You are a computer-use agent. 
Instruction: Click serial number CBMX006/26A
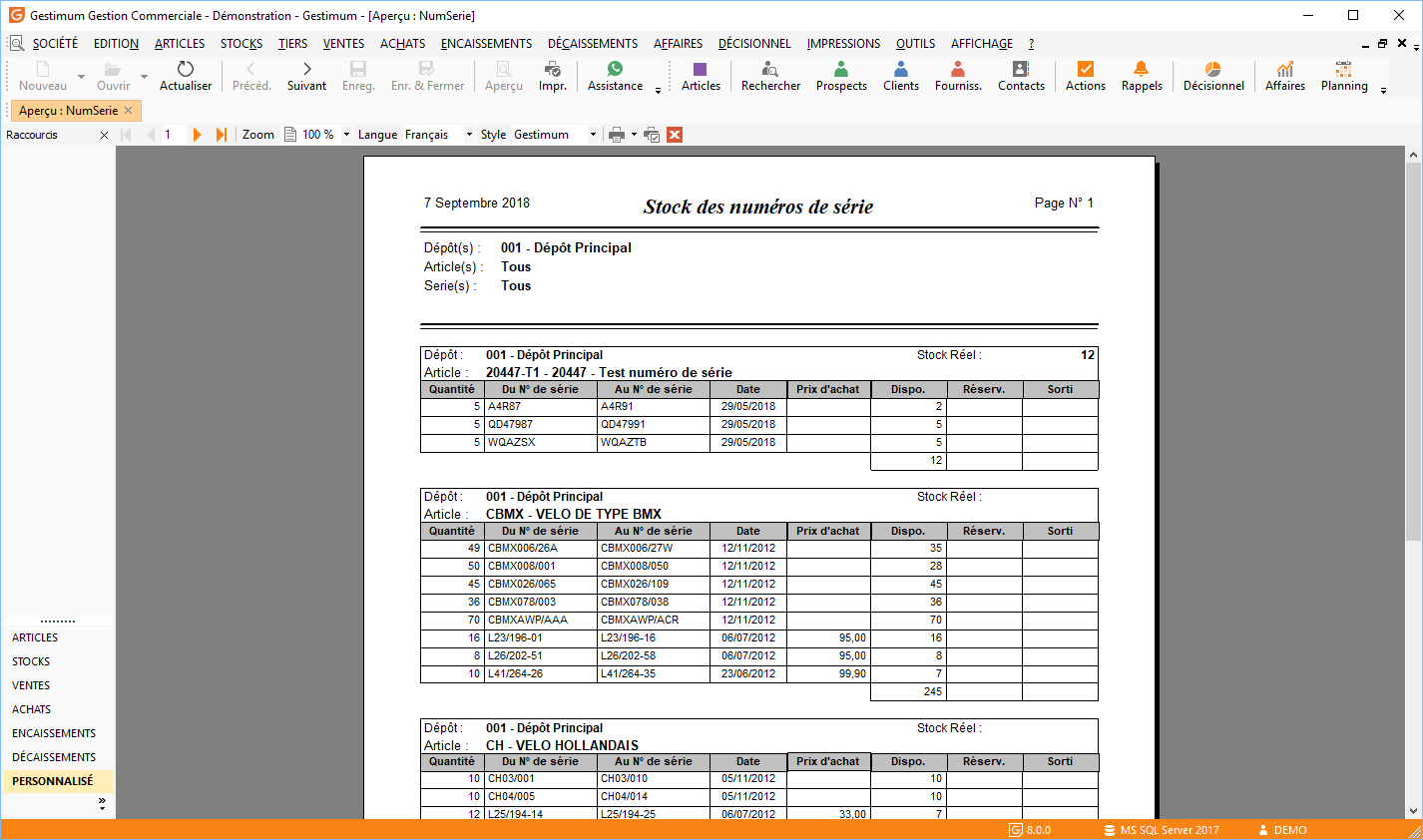tap(523, 548)
